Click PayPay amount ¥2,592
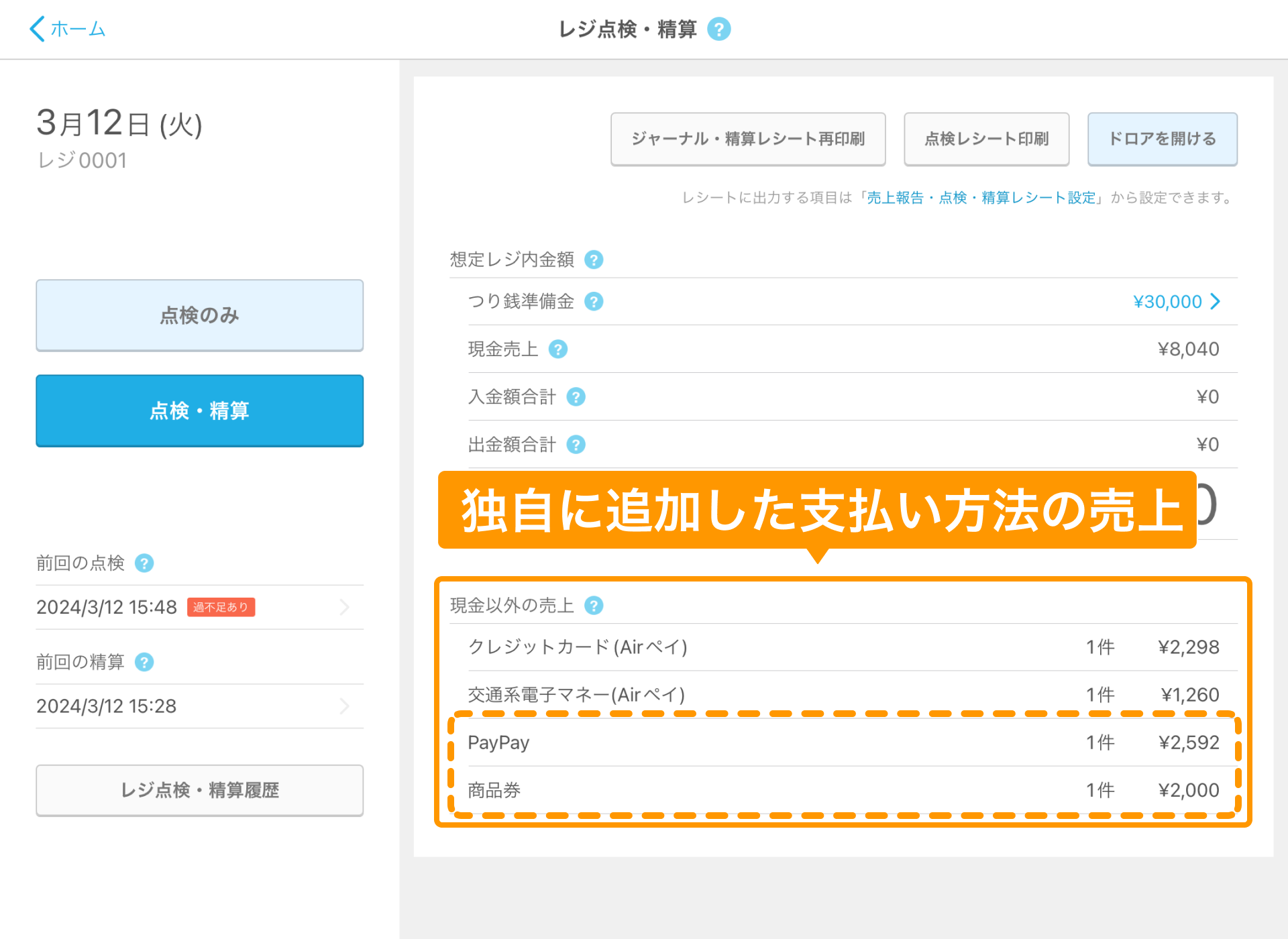This screenshot has height=939, width=1288. (x=1189, y=742)
